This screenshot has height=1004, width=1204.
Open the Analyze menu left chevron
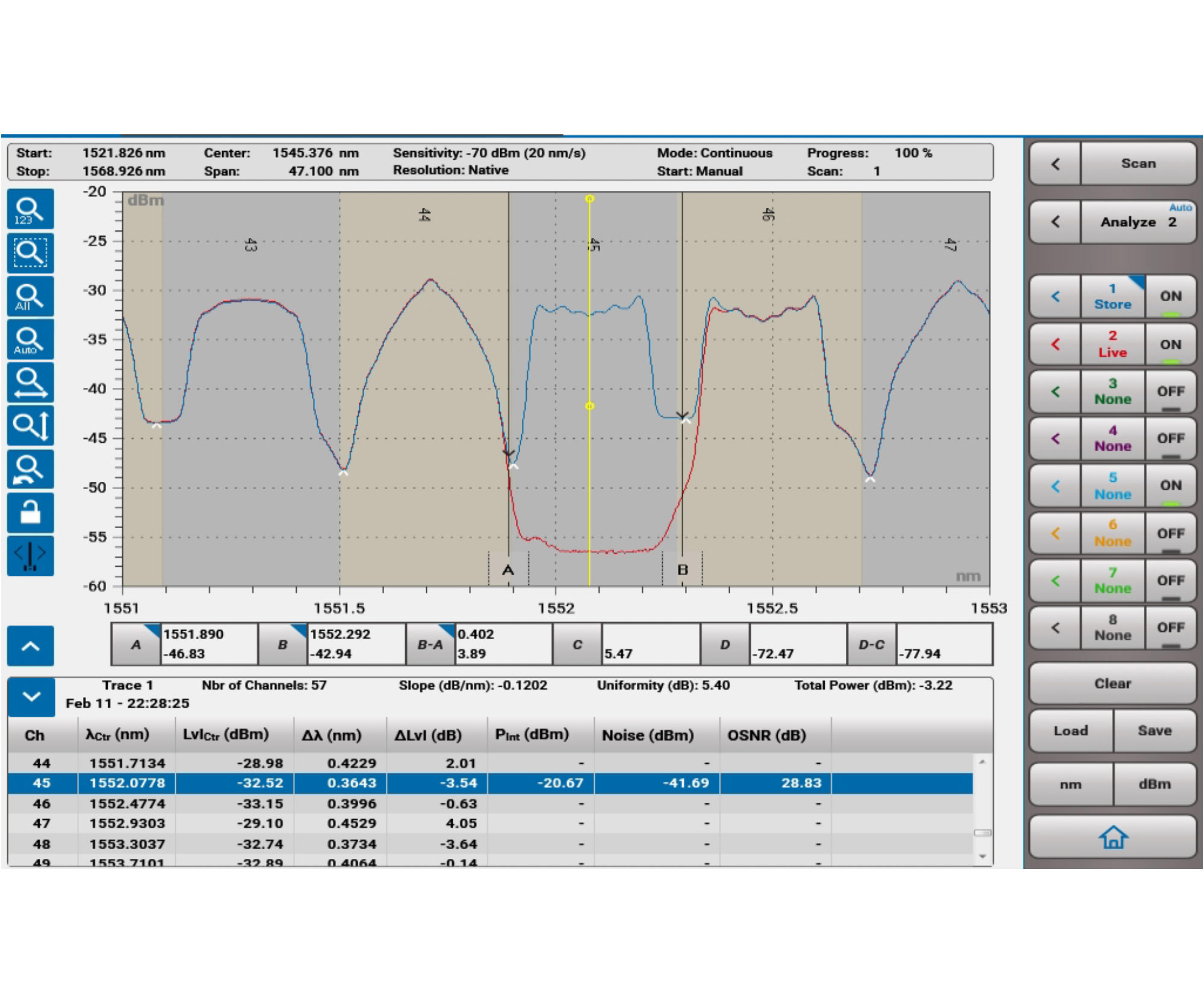pos(1055,222)
